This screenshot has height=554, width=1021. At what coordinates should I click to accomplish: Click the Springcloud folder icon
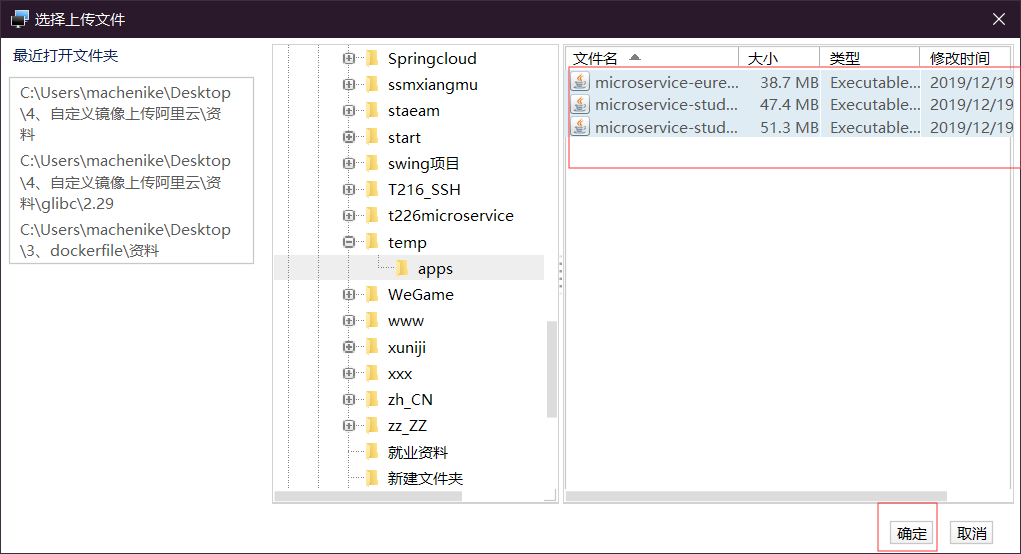(372, 59)
